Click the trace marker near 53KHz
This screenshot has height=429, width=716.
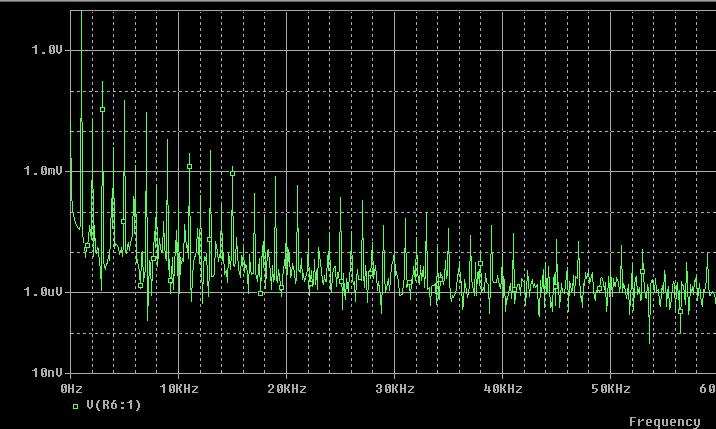[x=643, y=271]
